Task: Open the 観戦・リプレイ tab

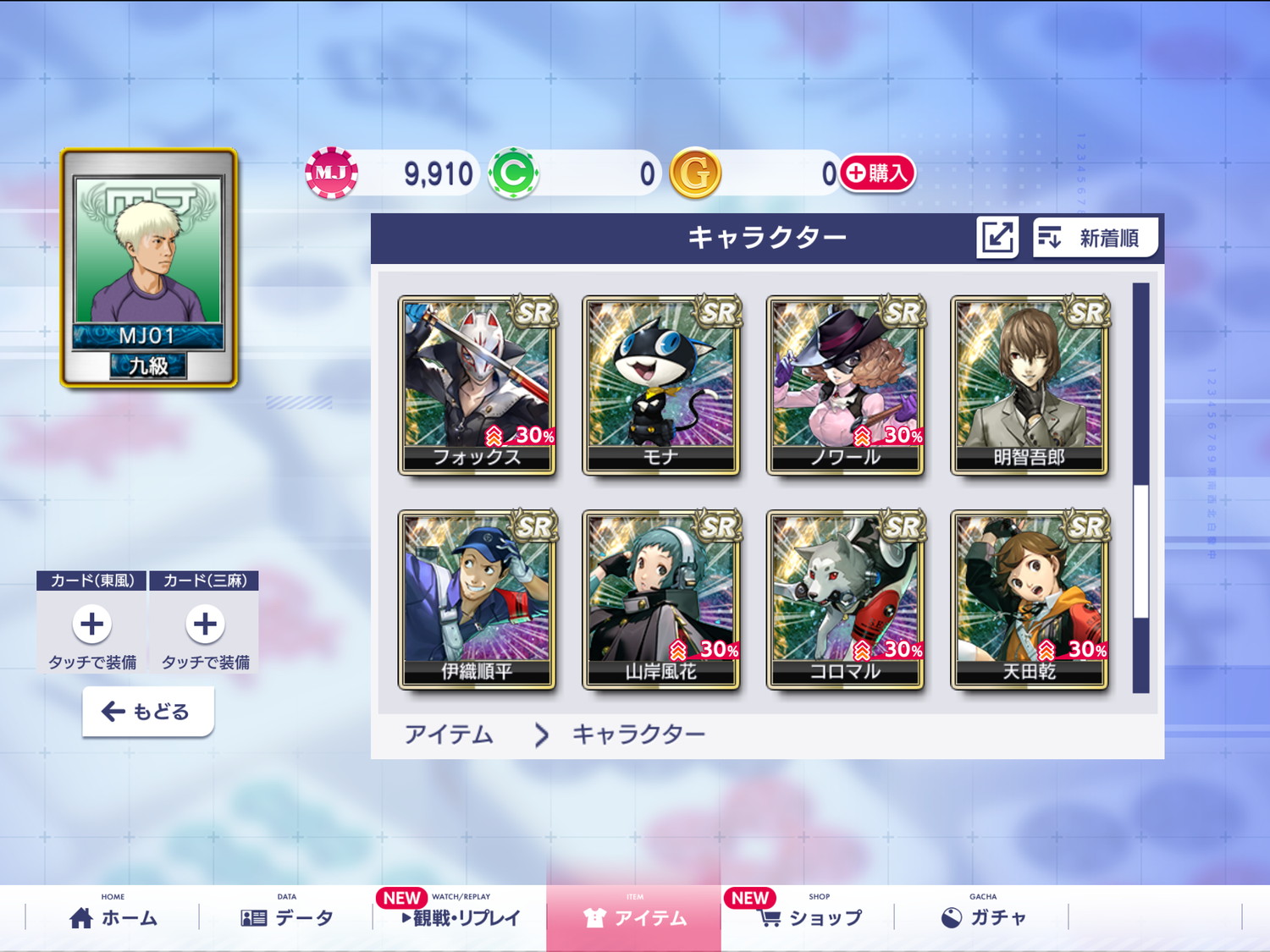Action: pyautogui.click(x=460, y=917)
